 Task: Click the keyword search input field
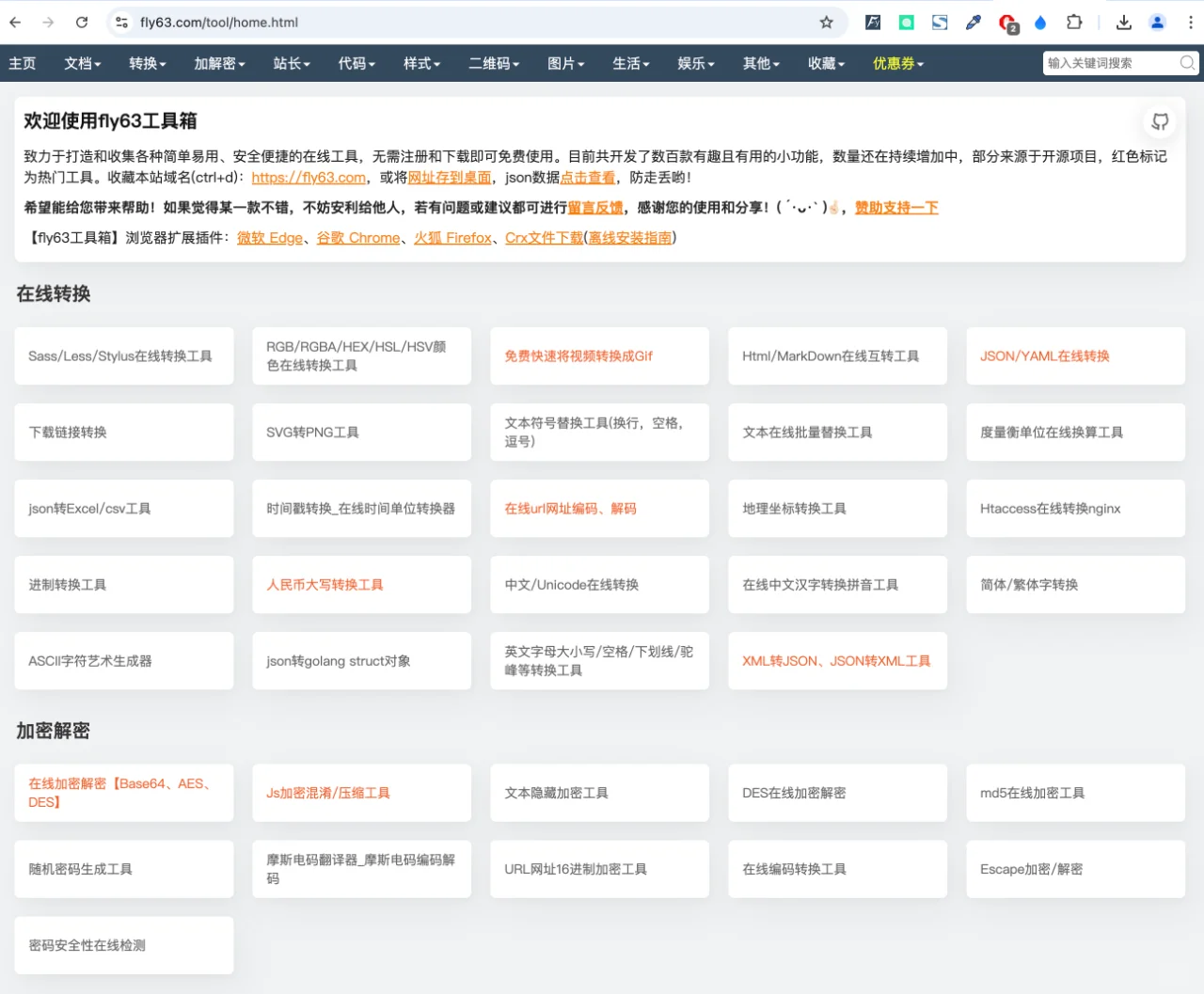pyautogui.click(x=1110, y=63)
